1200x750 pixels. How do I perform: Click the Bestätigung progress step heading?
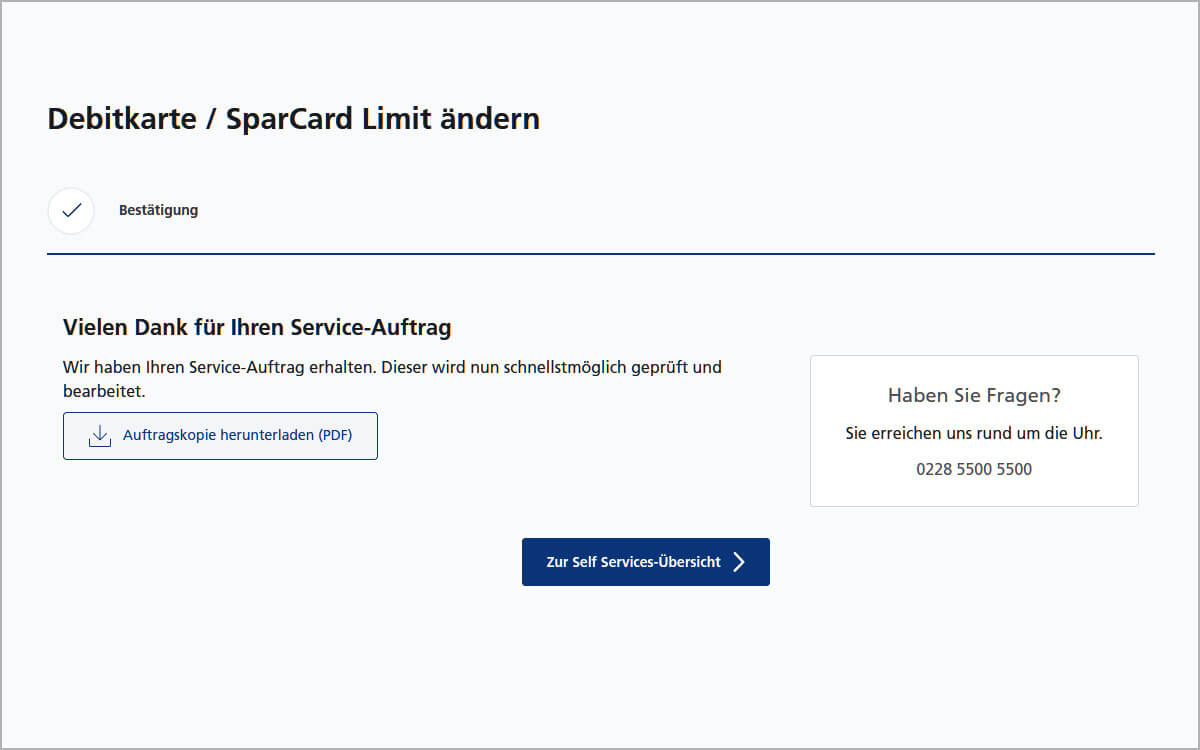point(158,210)
